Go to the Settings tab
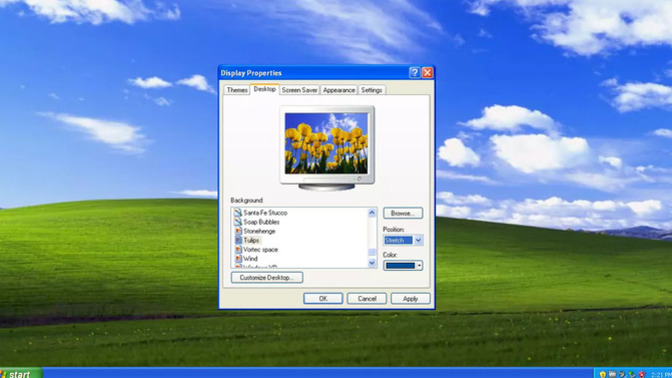This screenshot has width=672, height=378. [372, 90]
